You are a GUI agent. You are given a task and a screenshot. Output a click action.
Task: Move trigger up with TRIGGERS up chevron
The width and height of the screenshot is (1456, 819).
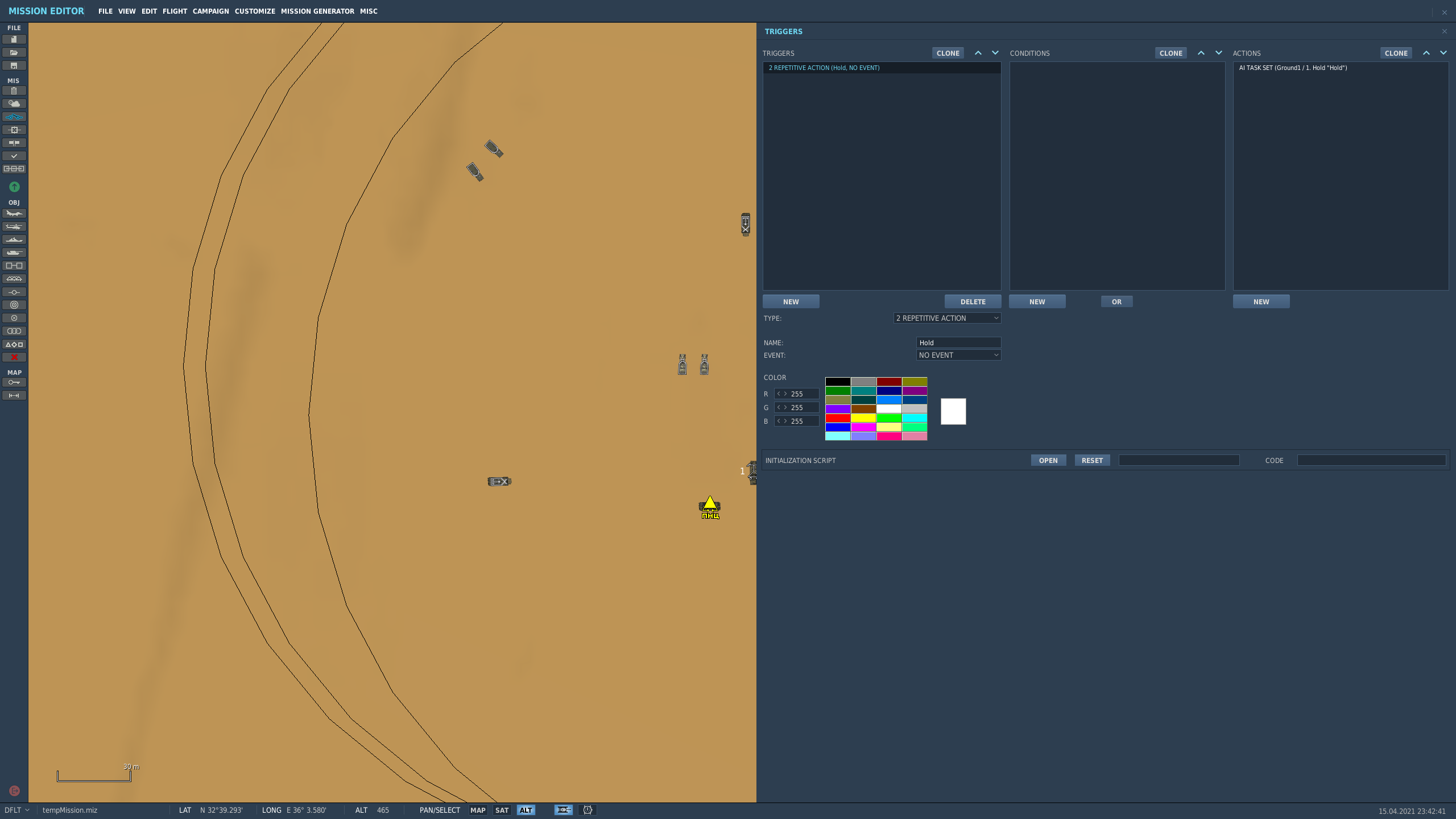click(x=978, y=53)
